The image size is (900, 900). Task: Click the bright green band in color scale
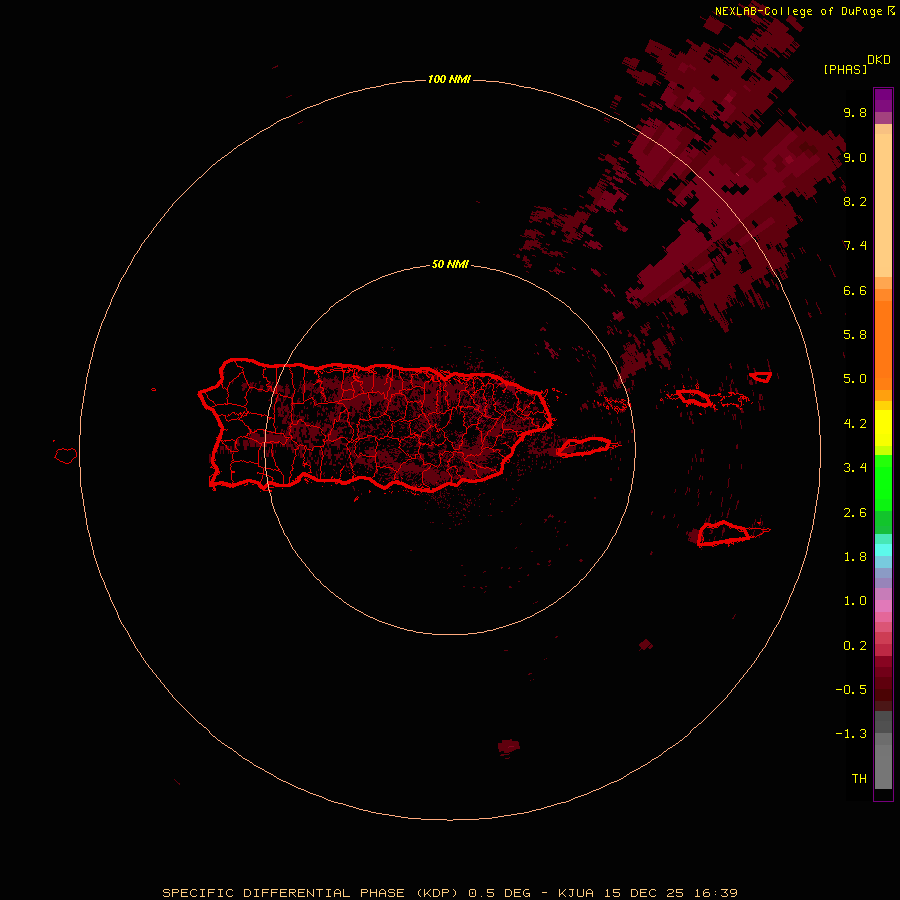[883, 482]
